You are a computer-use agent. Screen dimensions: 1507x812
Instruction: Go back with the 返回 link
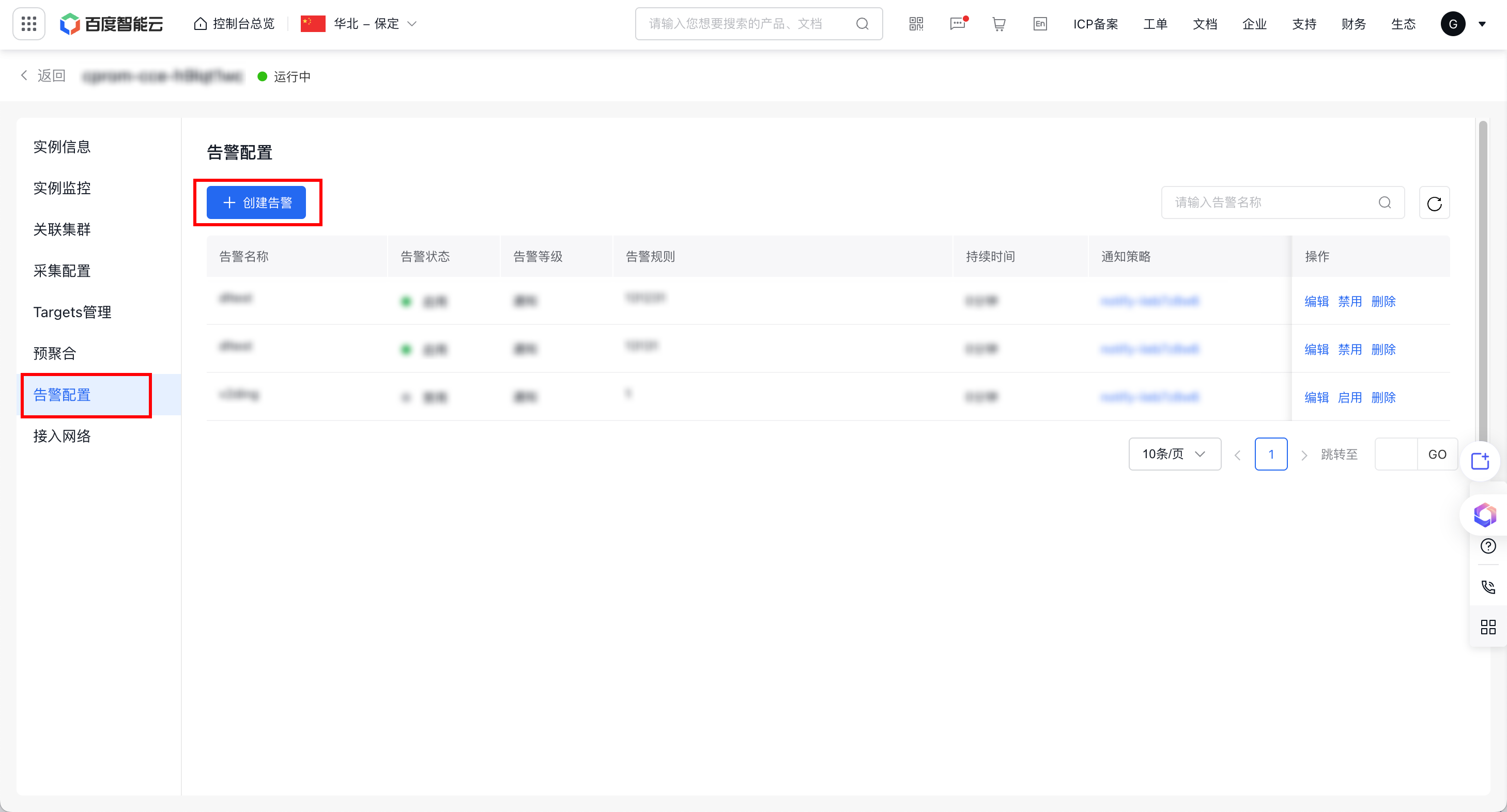[43, 76]
